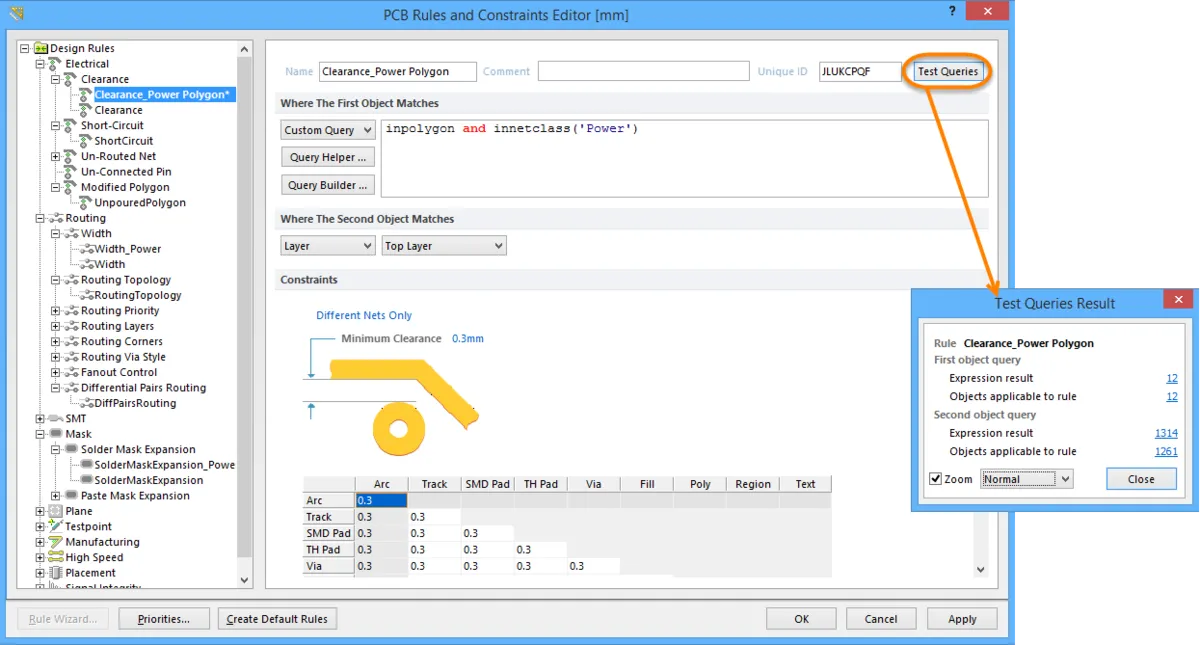Click the 1314 expression result link
Viewport: 1200px width, 645px height.
coord(1165,433)
